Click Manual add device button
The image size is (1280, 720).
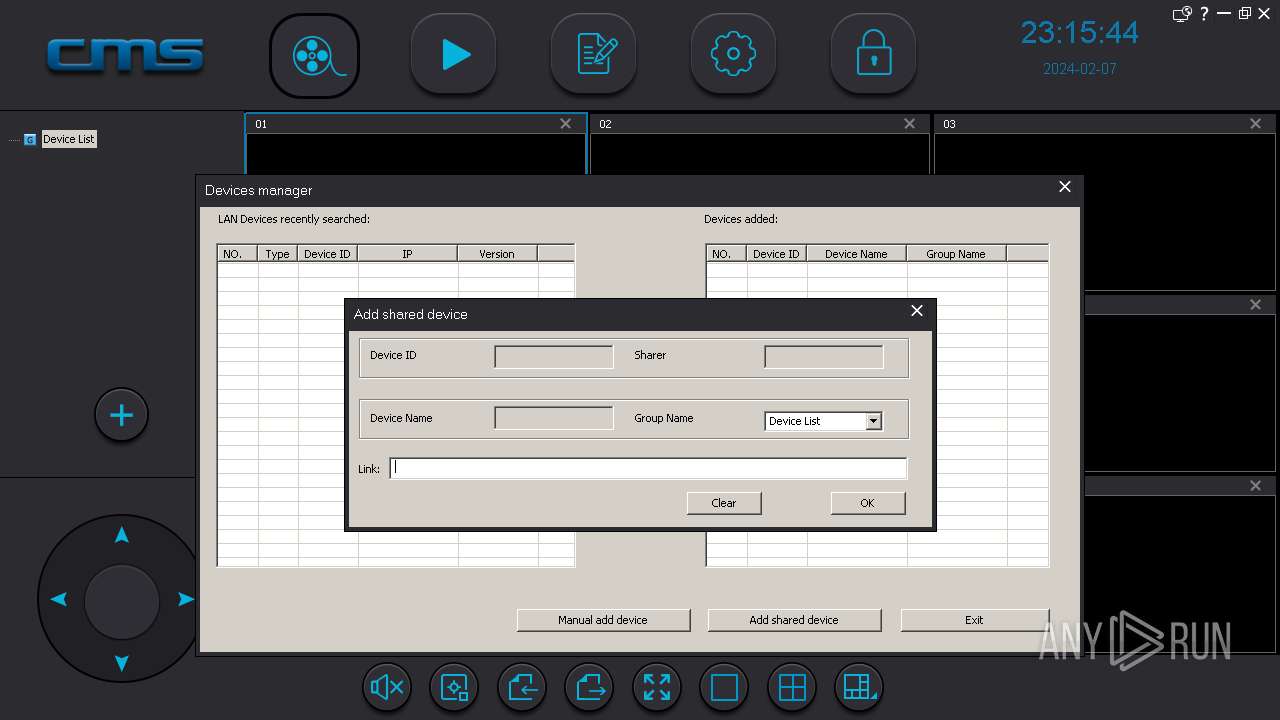[x=603, y=620]
